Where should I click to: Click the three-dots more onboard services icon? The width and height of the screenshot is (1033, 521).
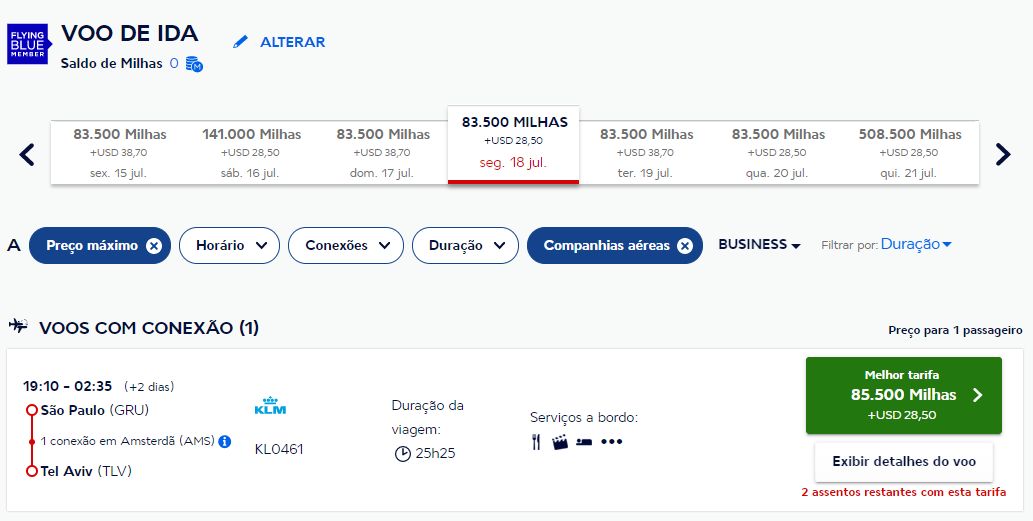coord(611,442)
